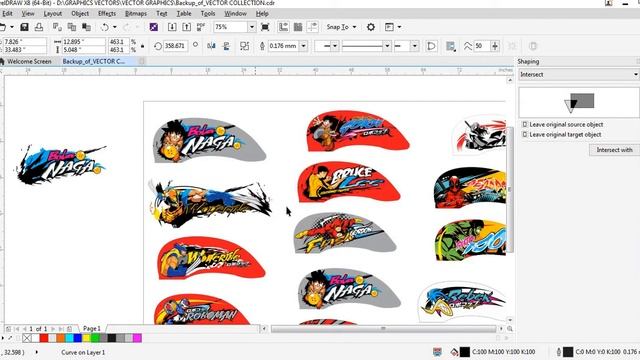Click the Mirror vertically icon
This screenshot has width=640, height=360.
coord(226,46)
